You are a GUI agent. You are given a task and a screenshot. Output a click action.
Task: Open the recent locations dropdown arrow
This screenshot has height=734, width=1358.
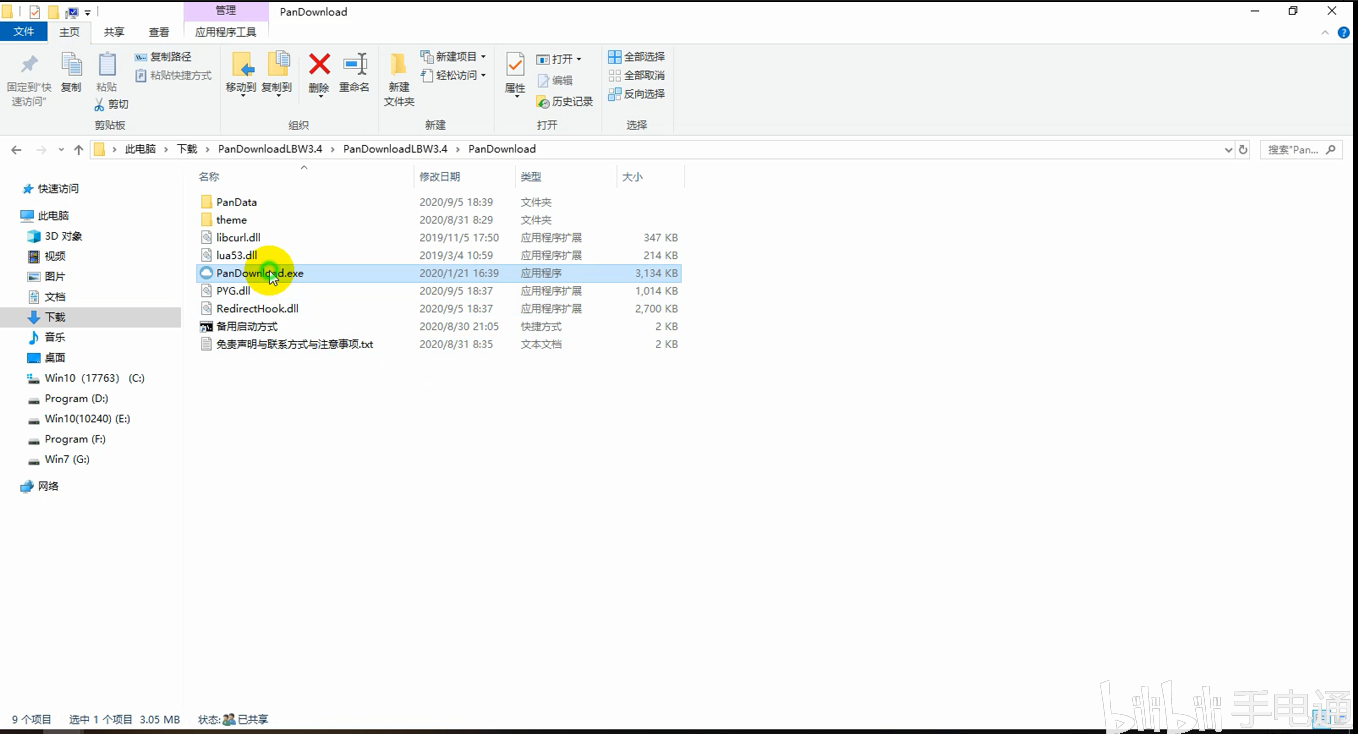(61, 149)
